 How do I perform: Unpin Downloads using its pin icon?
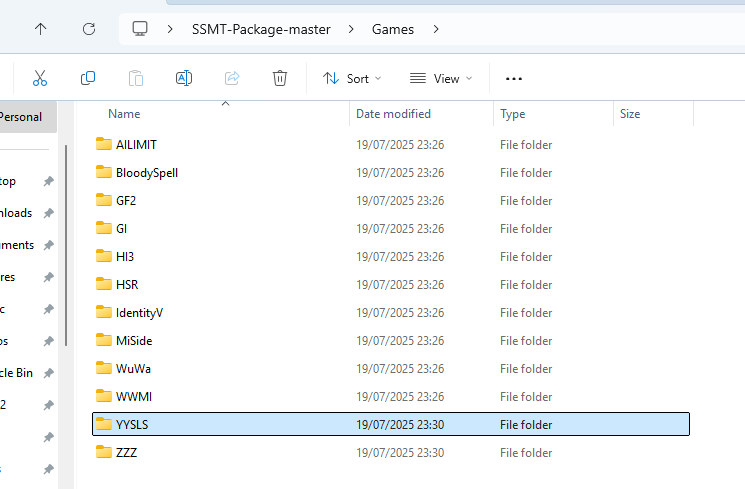pos(48,213)
